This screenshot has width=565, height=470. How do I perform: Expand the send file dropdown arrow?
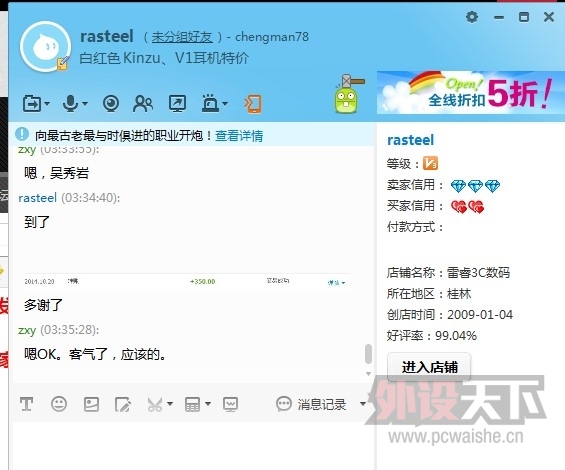[x=47, y=104]
